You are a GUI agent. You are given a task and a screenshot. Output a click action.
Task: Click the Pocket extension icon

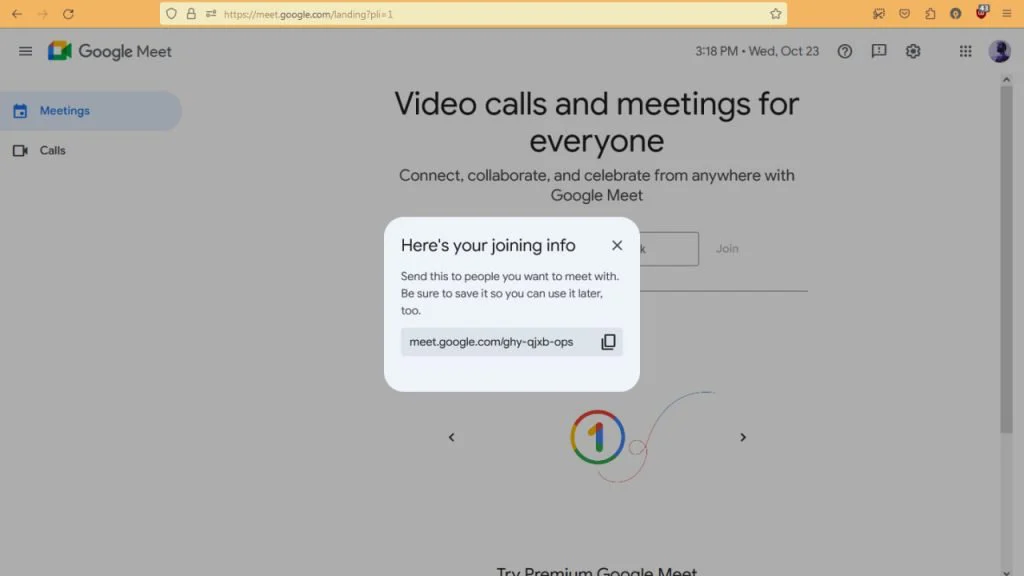(905, 13)
